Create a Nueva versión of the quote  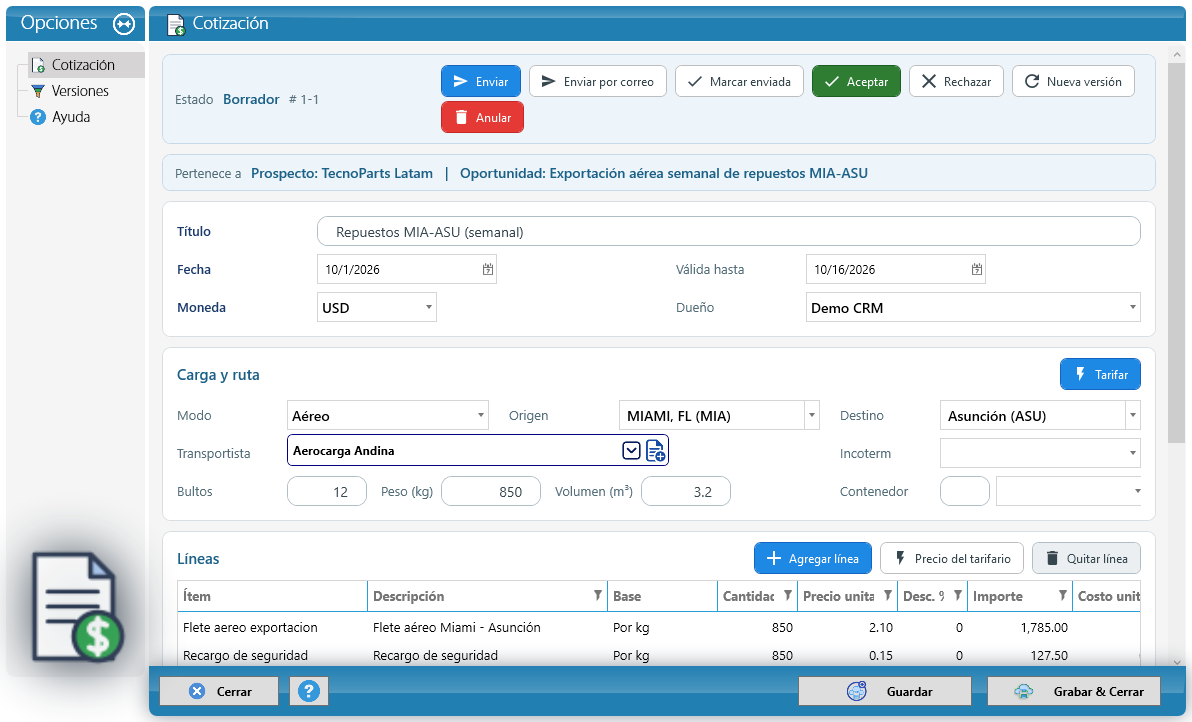click(x=1073, y=81)
